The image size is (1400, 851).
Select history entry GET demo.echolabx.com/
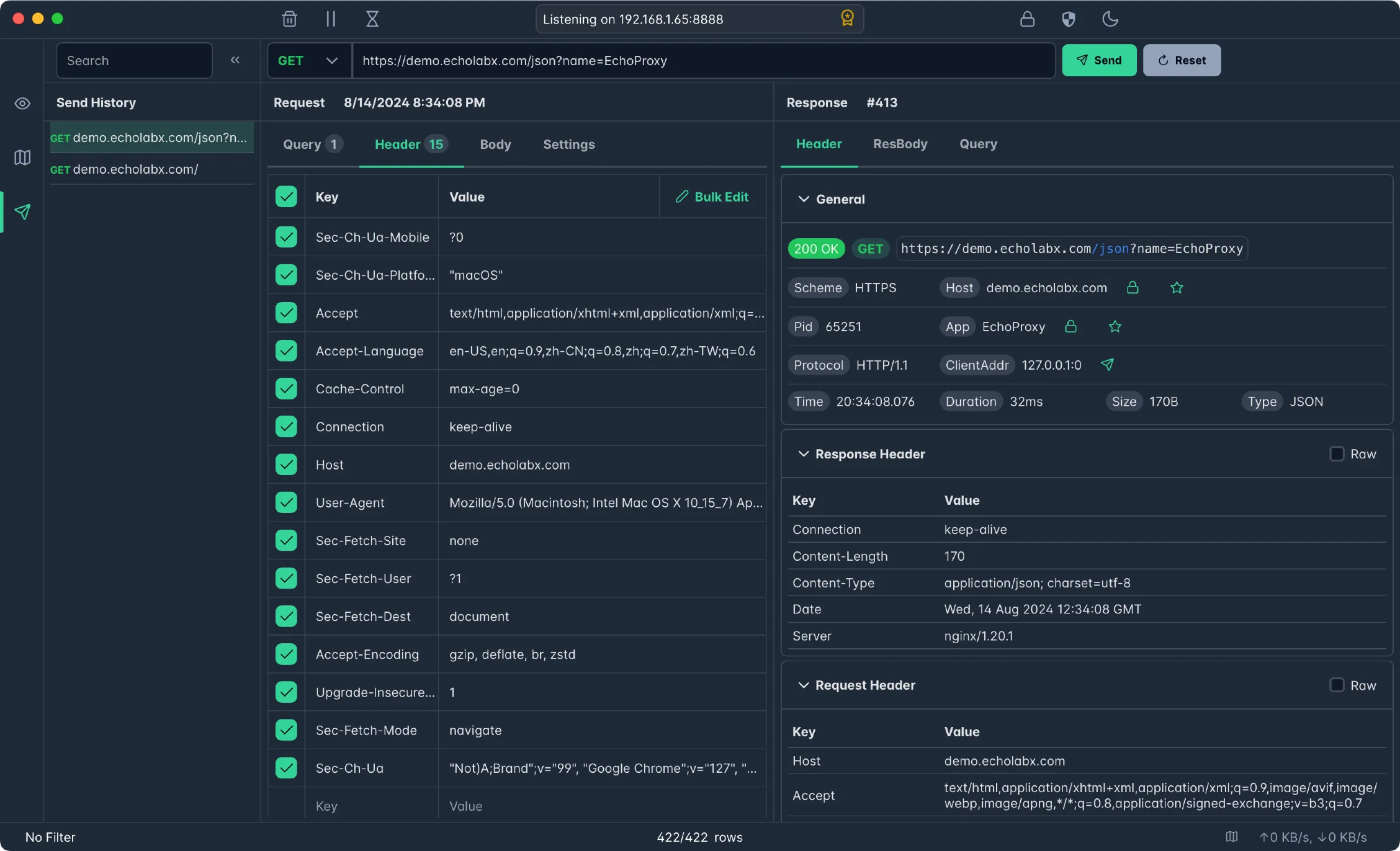point(151,169)
